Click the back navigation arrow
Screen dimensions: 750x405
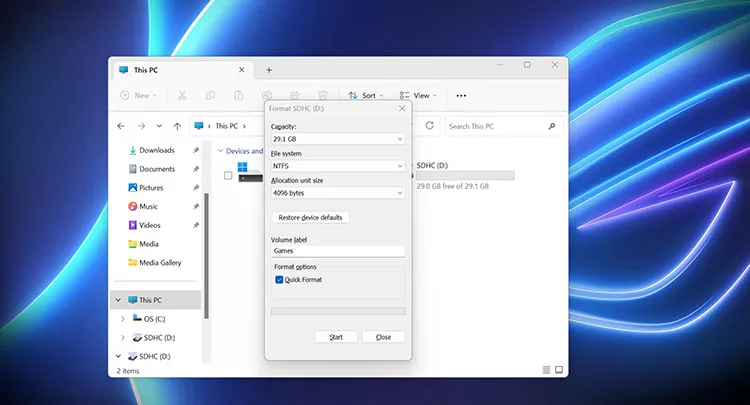[121, 126]
